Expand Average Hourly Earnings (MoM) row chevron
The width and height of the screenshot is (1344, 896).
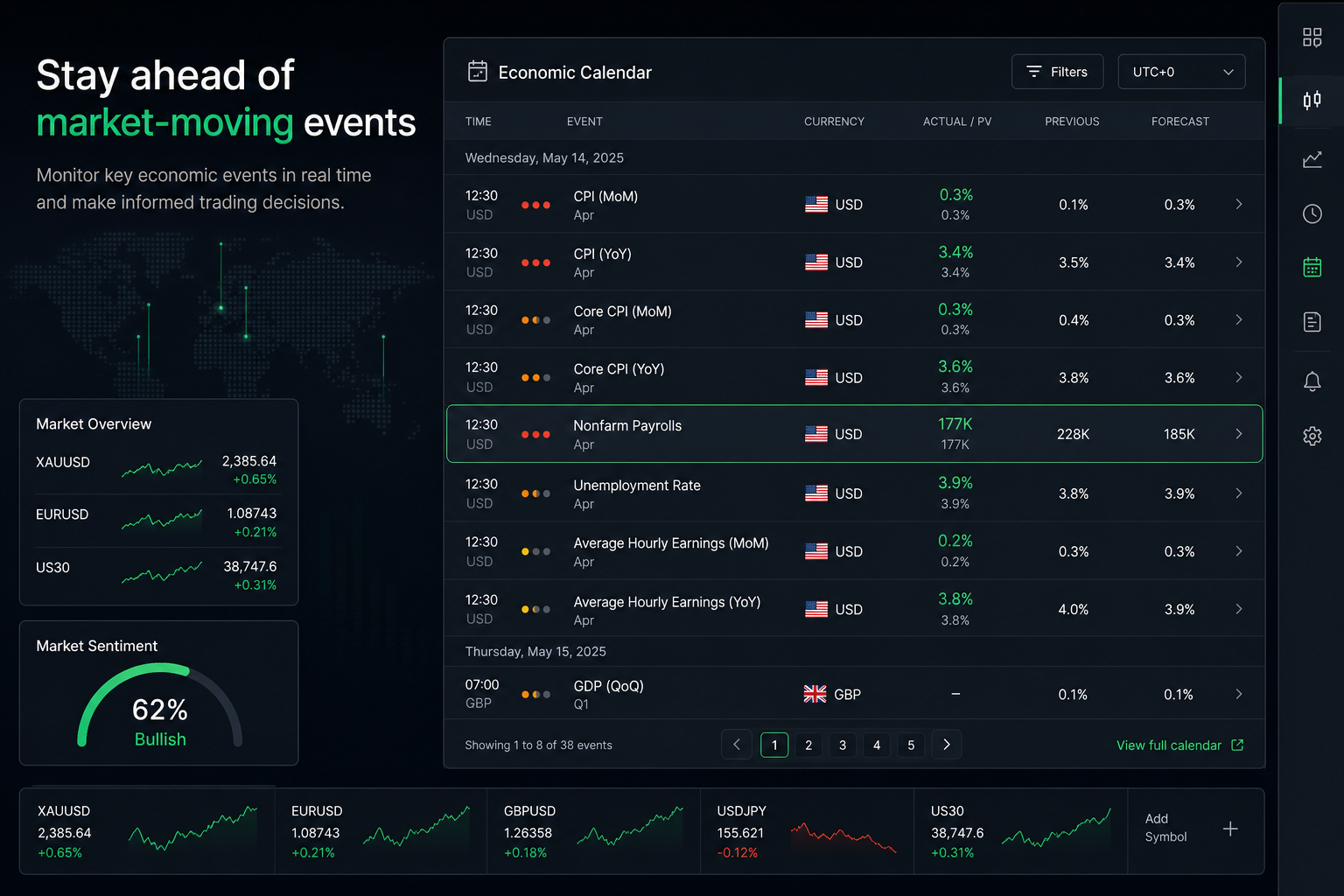(x=1239, y=551)
